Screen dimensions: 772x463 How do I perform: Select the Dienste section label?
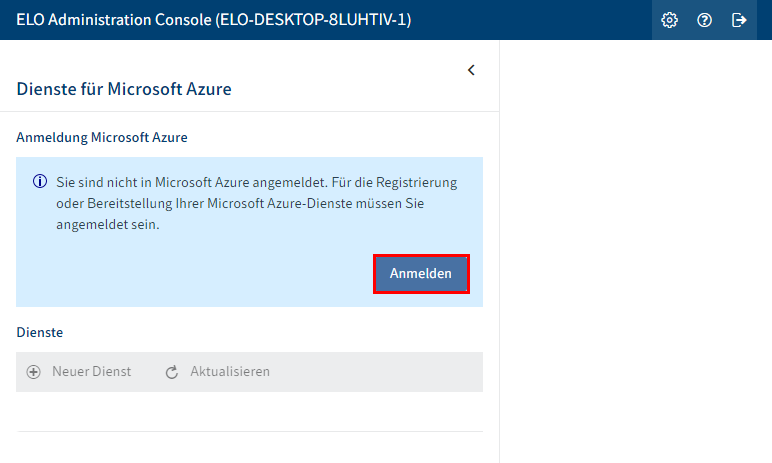coord(40,332)
